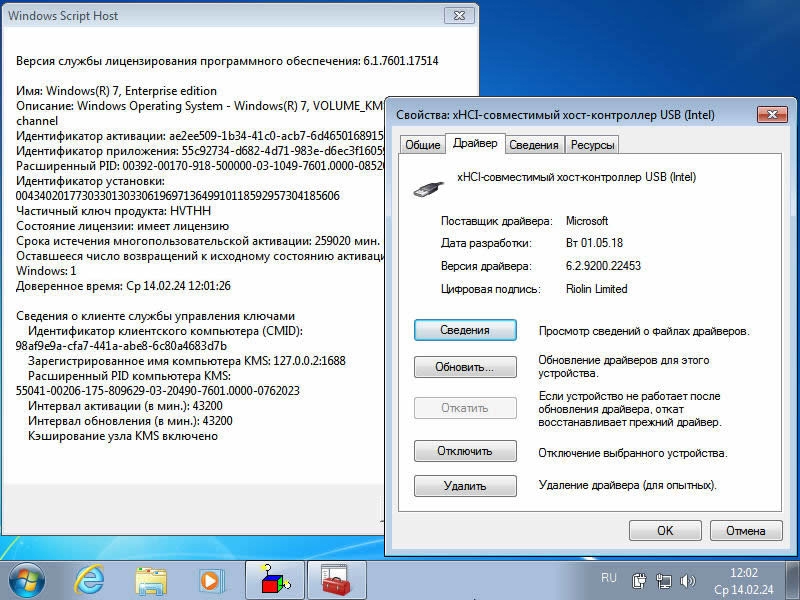Click the Сведения driver details button
The width and height of the screenshot is (800, 600).
click(465, 330)
